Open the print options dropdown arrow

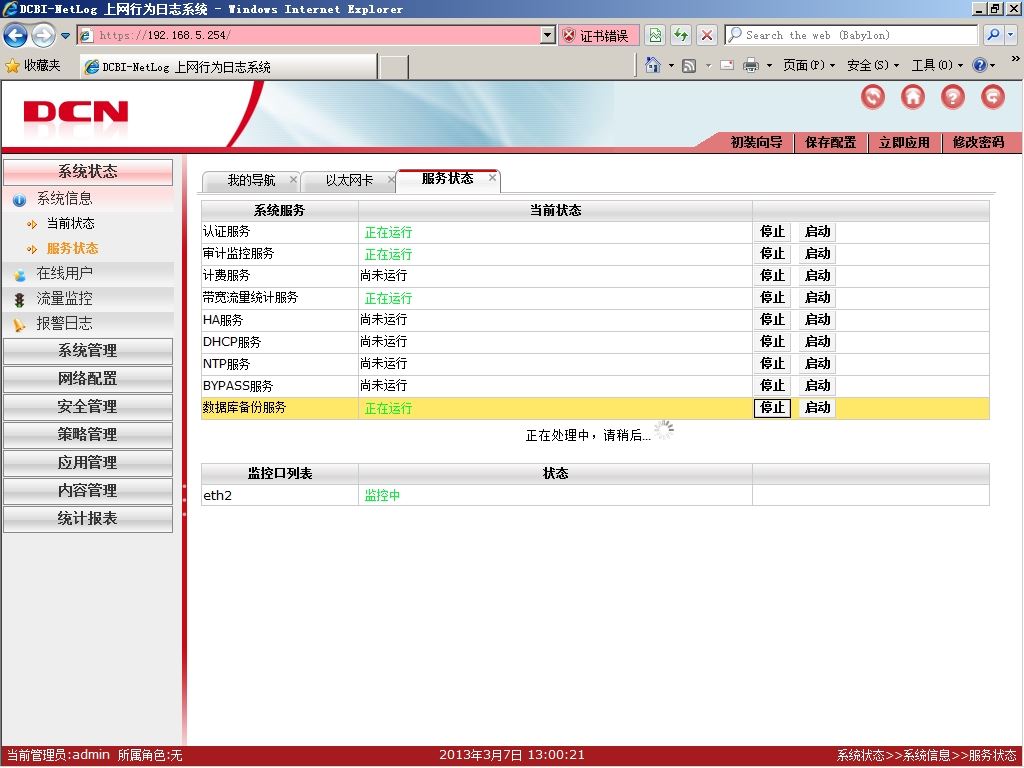click(769, 65)
